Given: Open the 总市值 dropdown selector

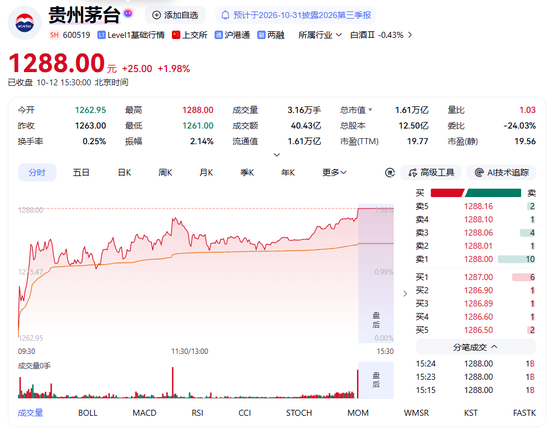Looking at the screenshot, I should coord(356,110).
